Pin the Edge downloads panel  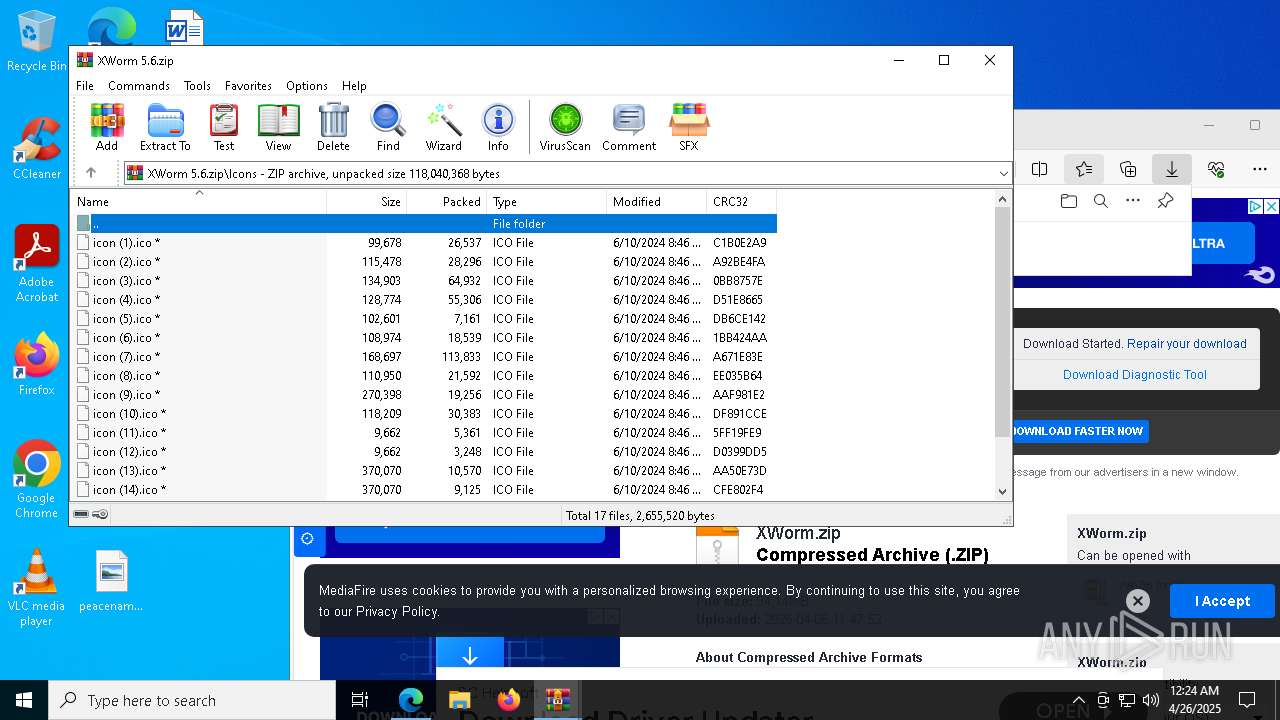tap(1165, 201)
